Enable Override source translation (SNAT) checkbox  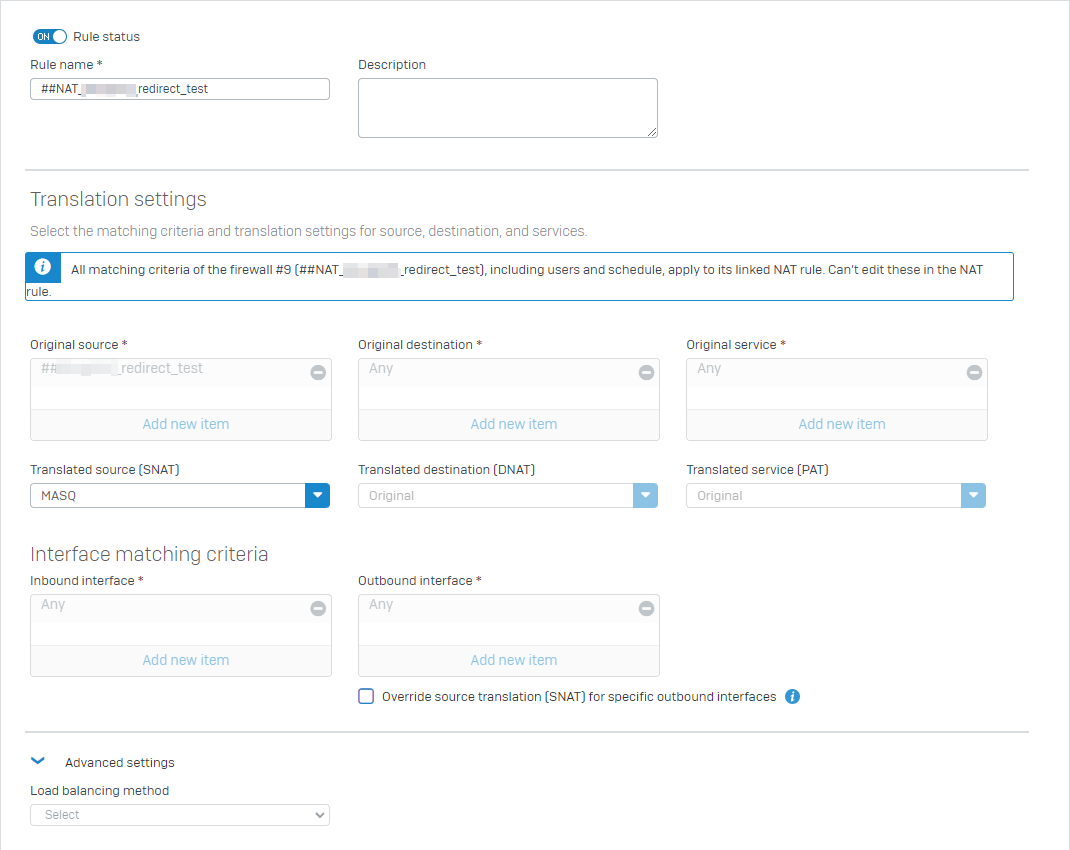tap(366, 697)
